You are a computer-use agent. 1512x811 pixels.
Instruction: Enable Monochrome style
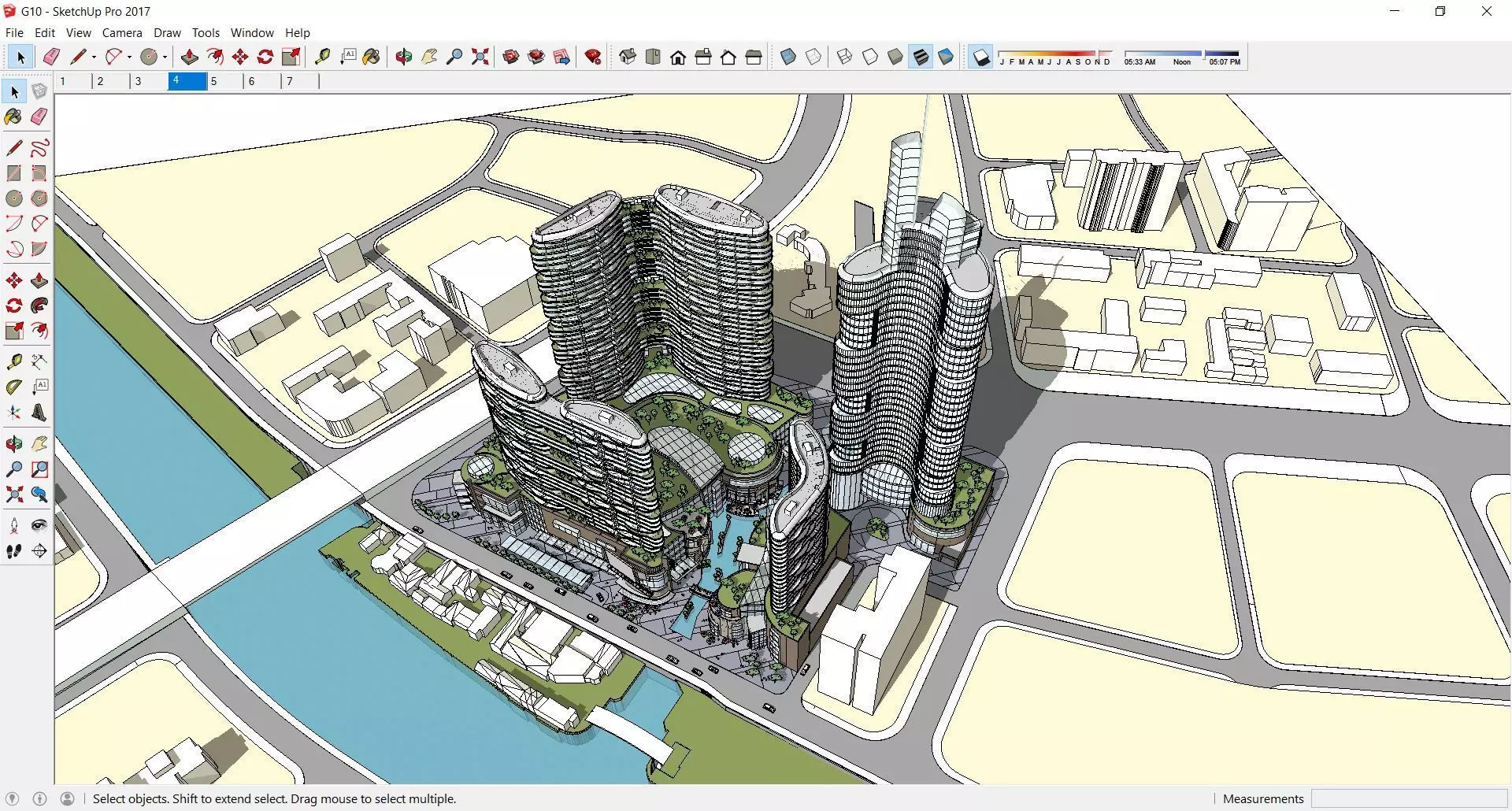(946, 57)
